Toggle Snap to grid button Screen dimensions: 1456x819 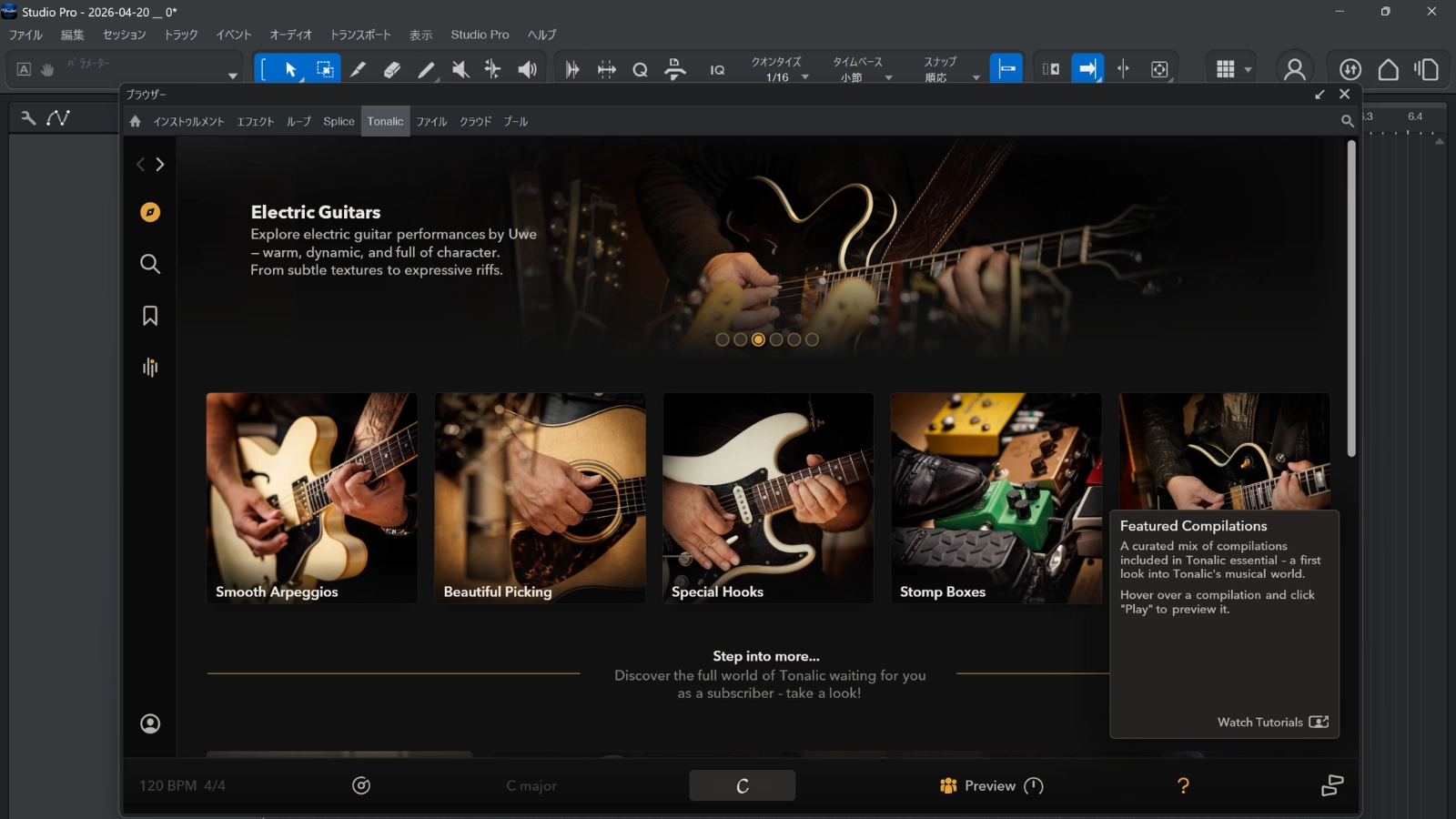pyautogui.click(x=1006, y=69)
